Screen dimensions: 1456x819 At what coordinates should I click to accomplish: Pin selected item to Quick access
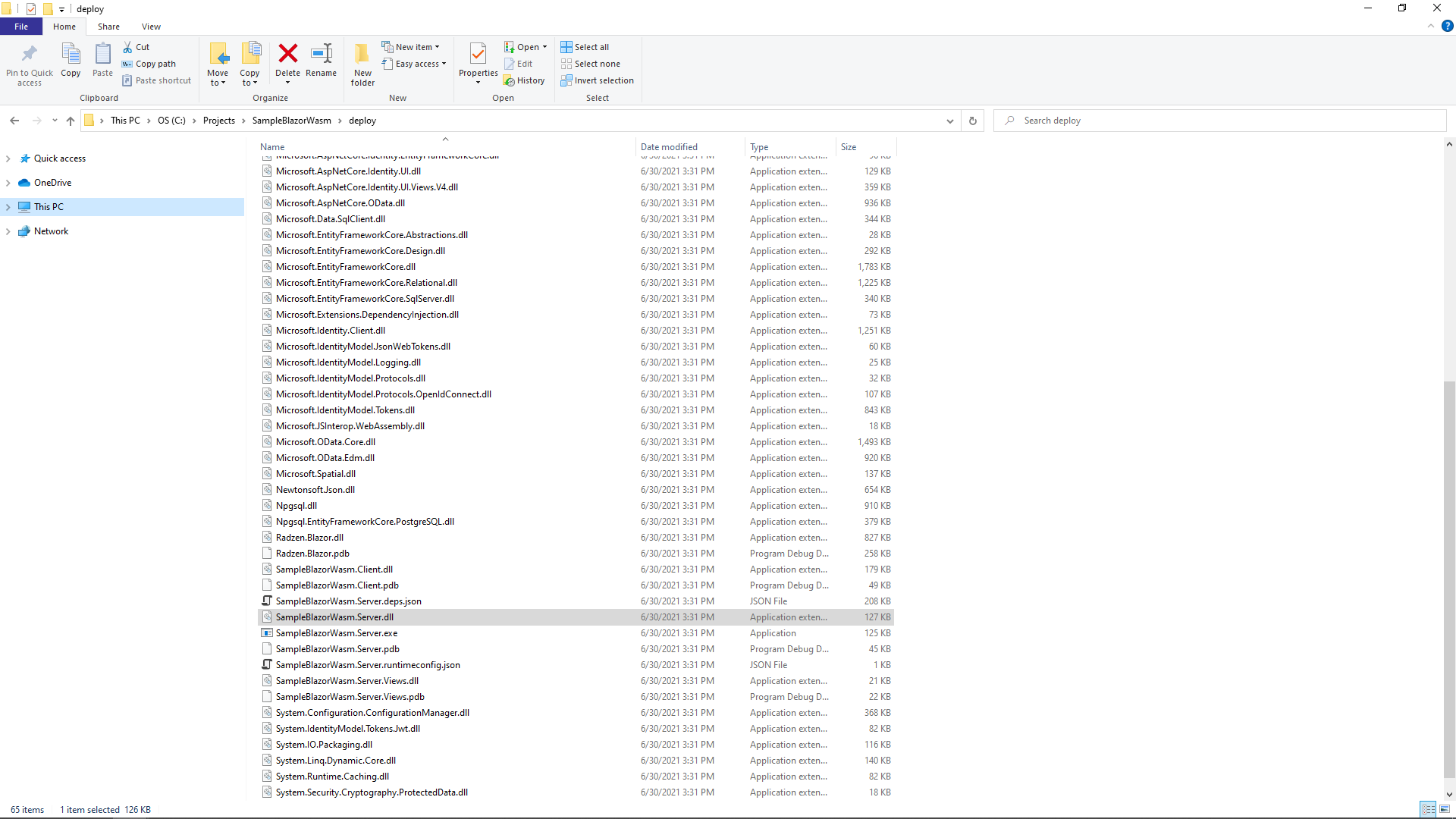pyautogui.click(x=30, y=64)
